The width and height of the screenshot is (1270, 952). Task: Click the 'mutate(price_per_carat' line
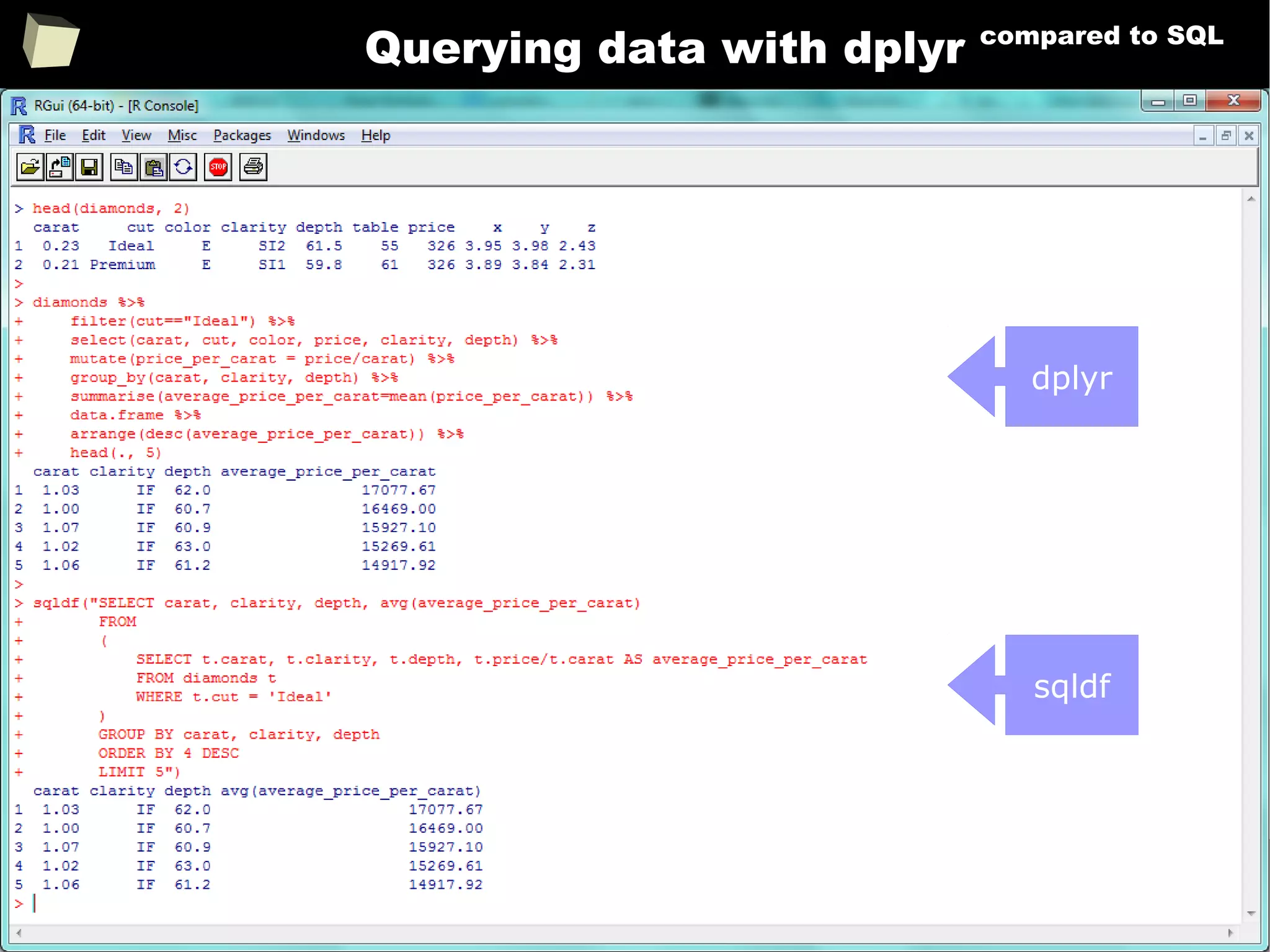click(262, 359)
